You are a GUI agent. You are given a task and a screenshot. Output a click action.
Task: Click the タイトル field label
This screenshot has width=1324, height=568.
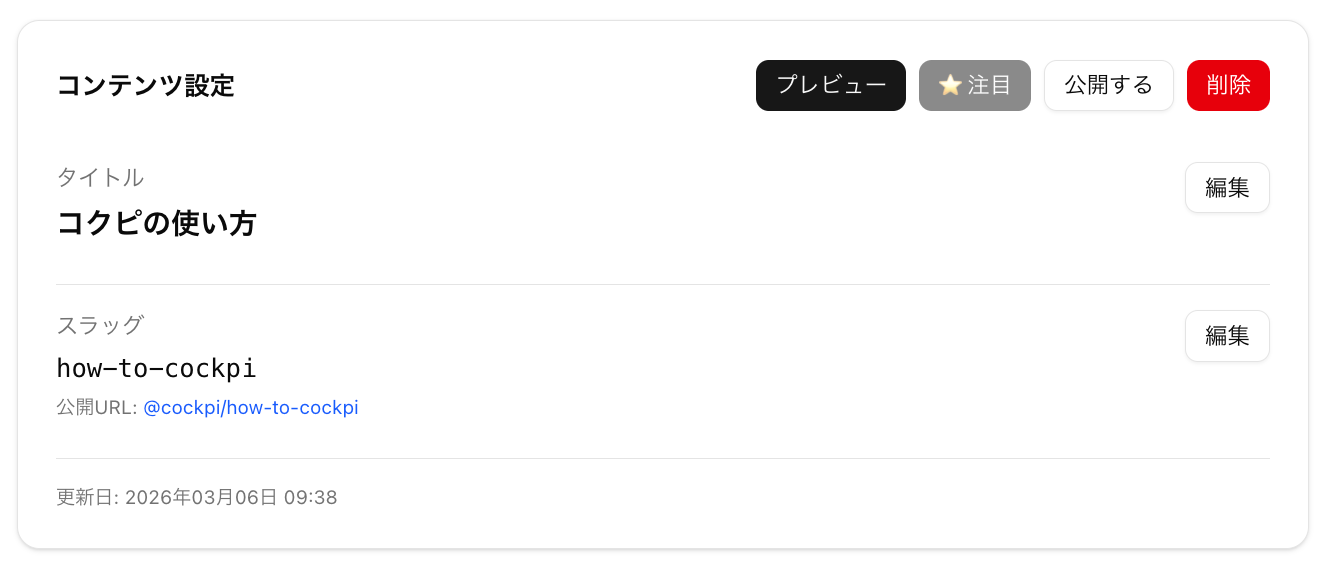point(100,178)
